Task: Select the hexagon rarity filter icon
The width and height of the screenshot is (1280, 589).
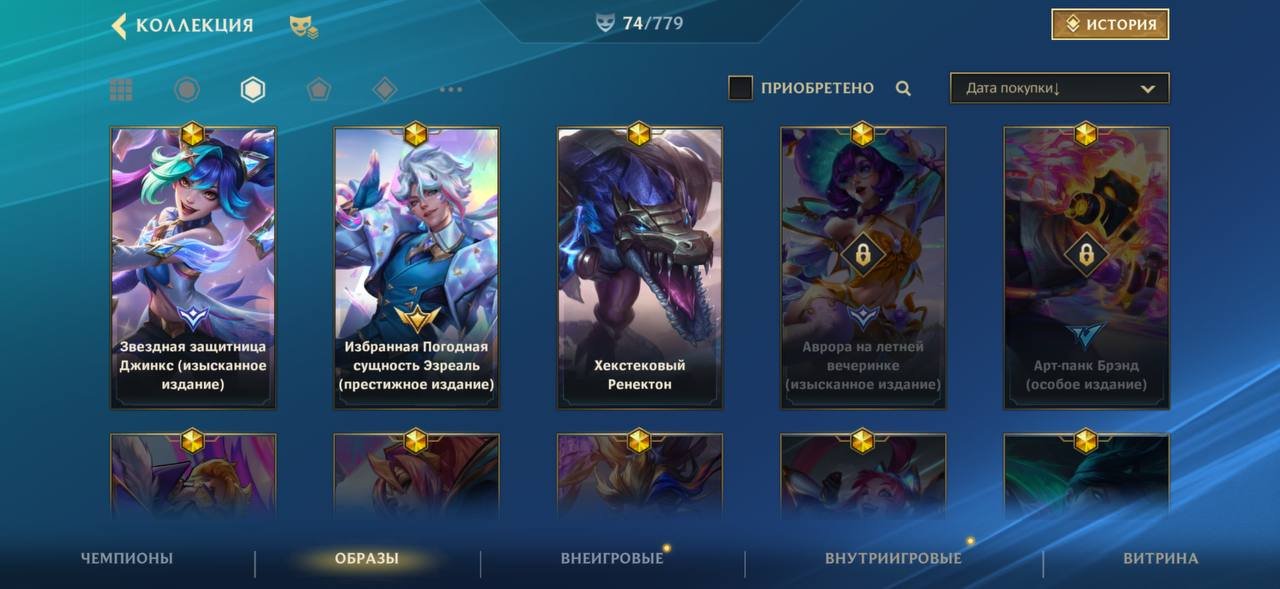Action: pyautogui.click(x=253, y=90)
